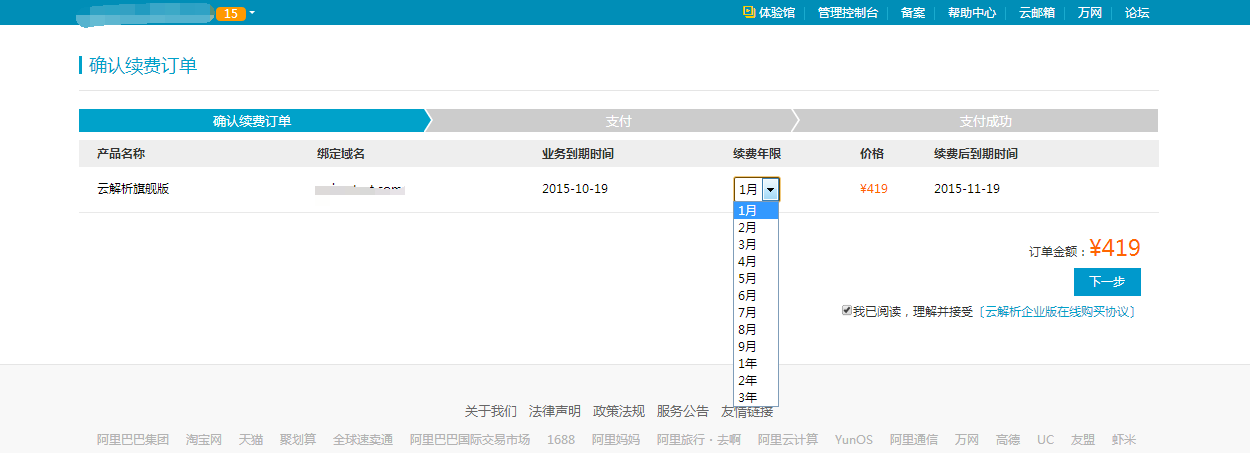Screen dimensions: 1250x453
Task: Toggle the 我已阅读 agreement checkbox
Action: pyautogui.click(x=847, y=311)
